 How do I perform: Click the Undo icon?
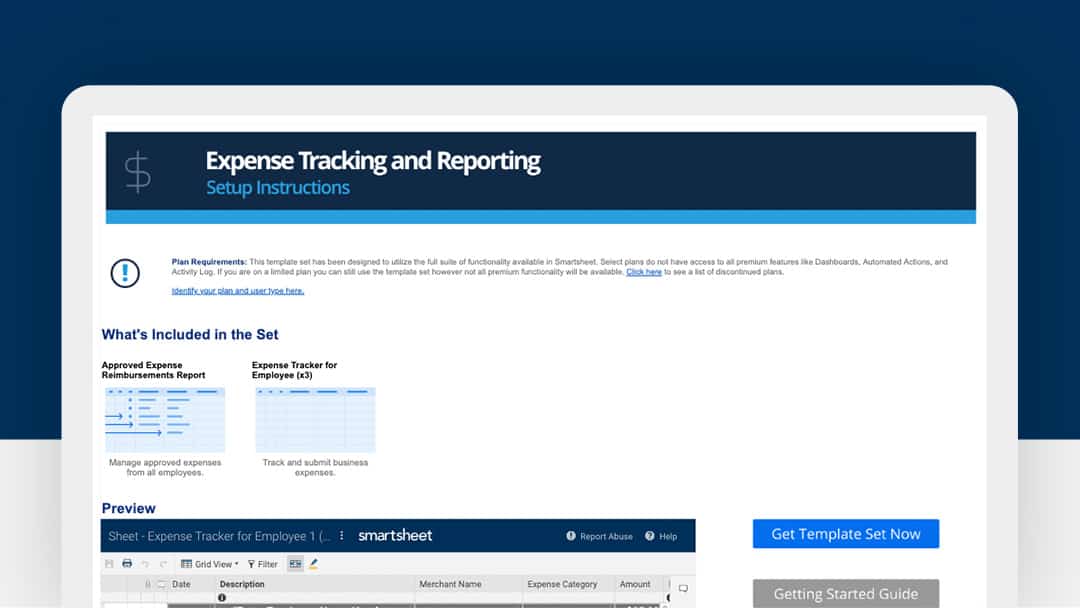click(x=146, y=563)
